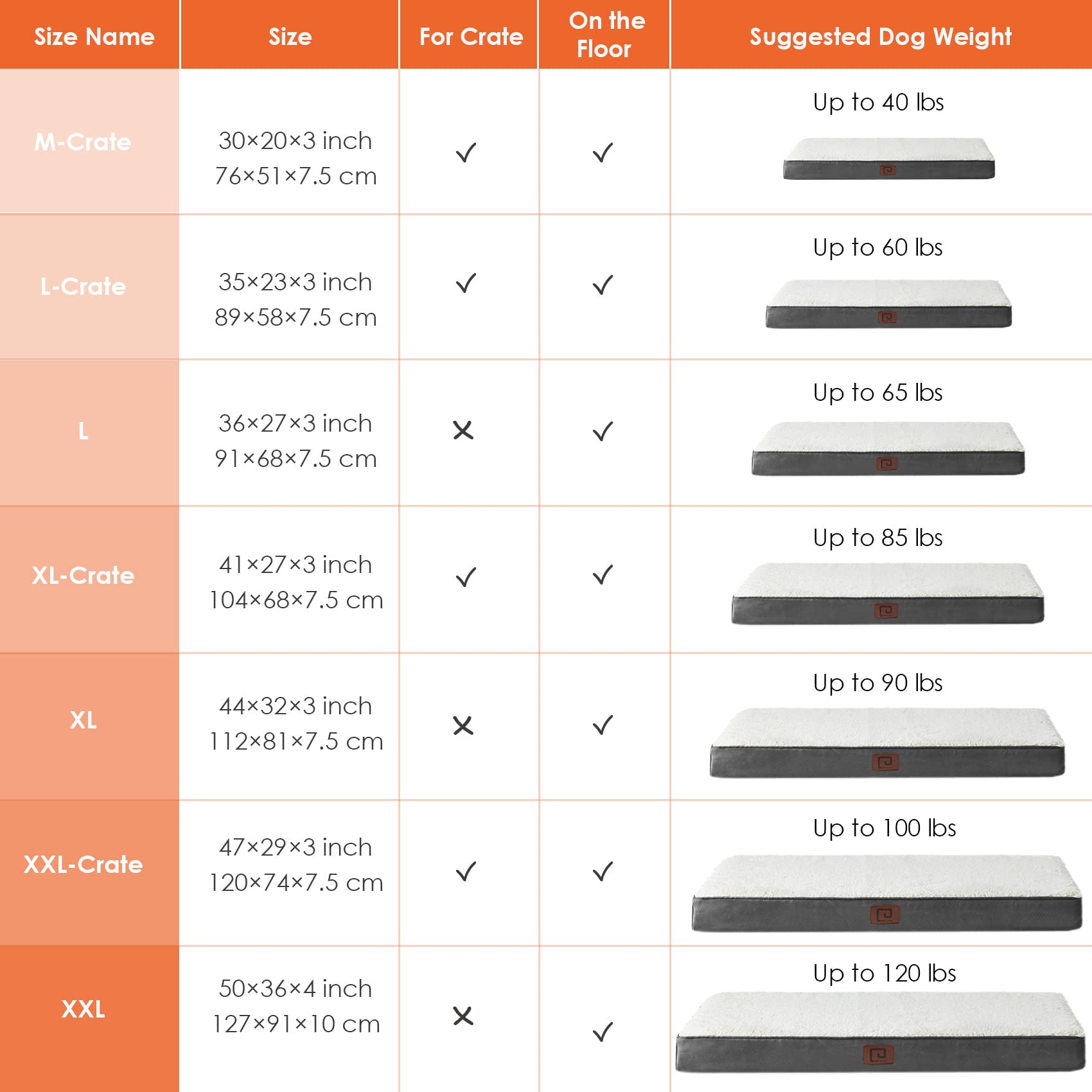The image size is (1092, 1092).
Task: Click the Up to 90 lbs bed image
Action: [886, 743]
